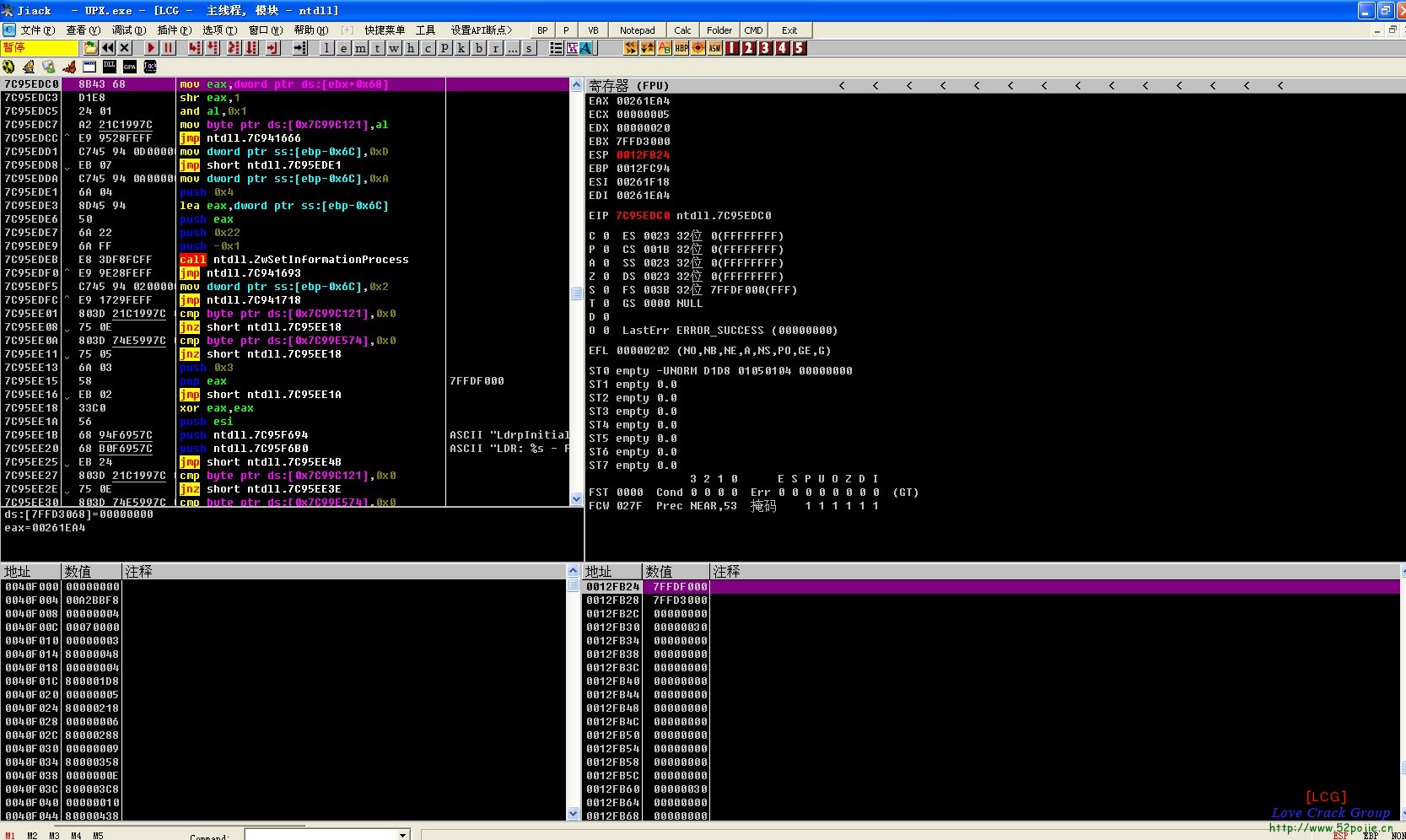Switch to M2 memory tab

[x=32, y=836]
